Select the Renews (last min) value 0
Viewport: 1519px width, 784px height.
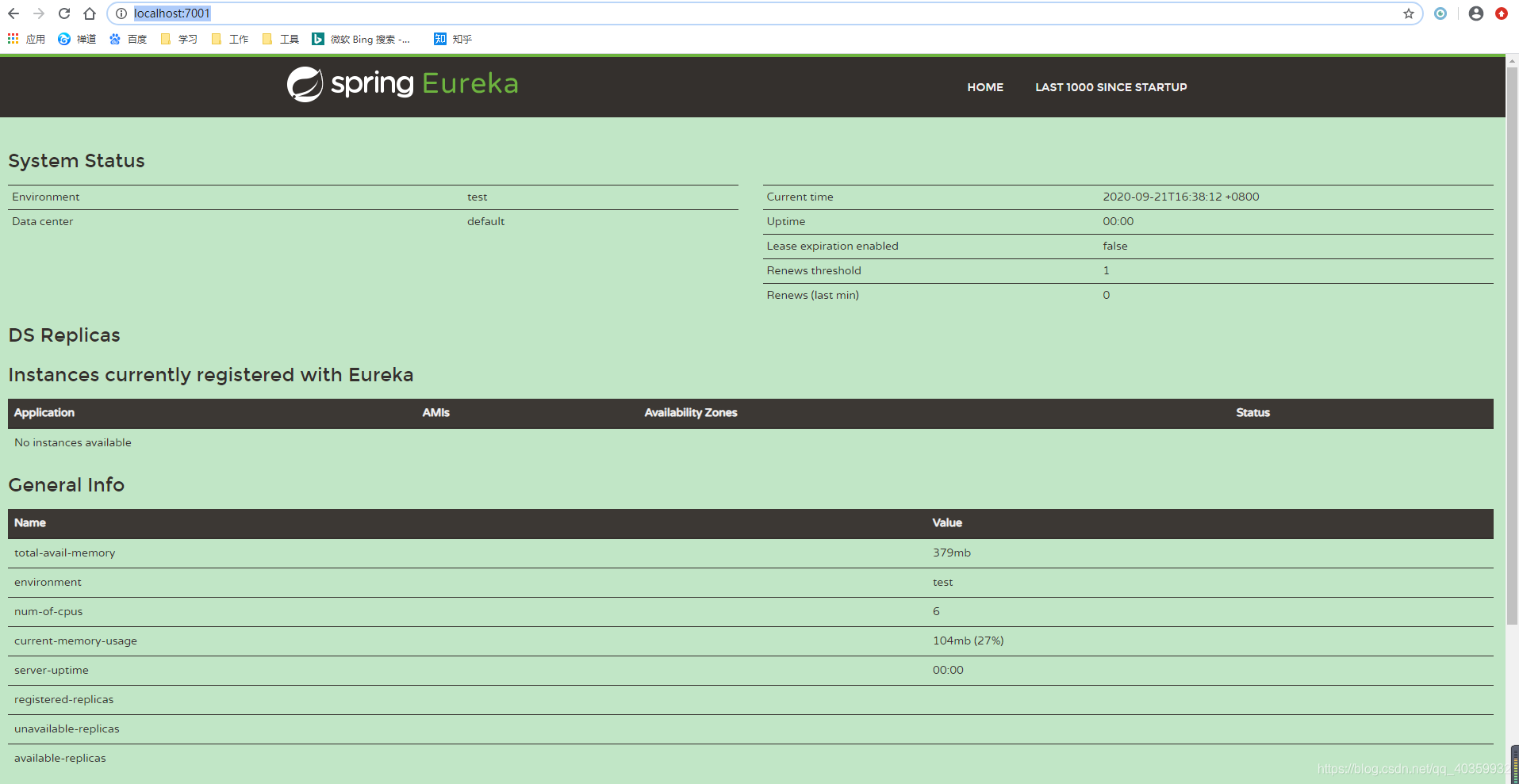[1106, 295]
